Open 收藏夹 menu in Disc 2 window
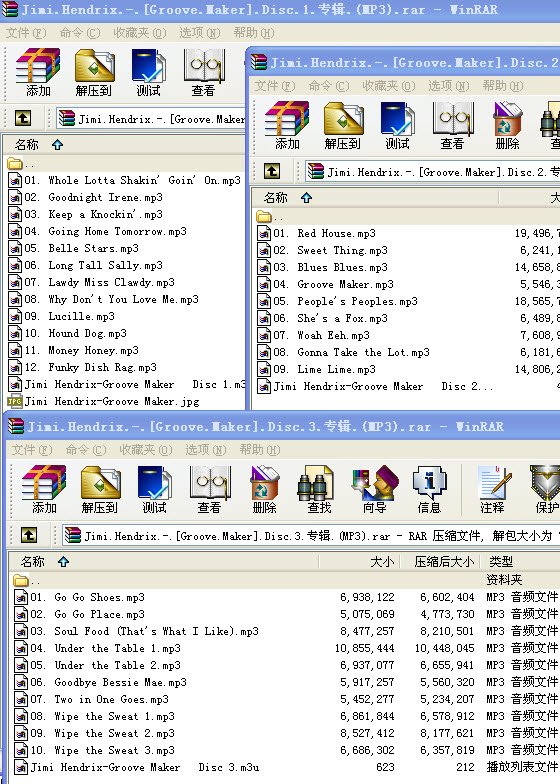This screenshot has height=784, width=560. 389,86
